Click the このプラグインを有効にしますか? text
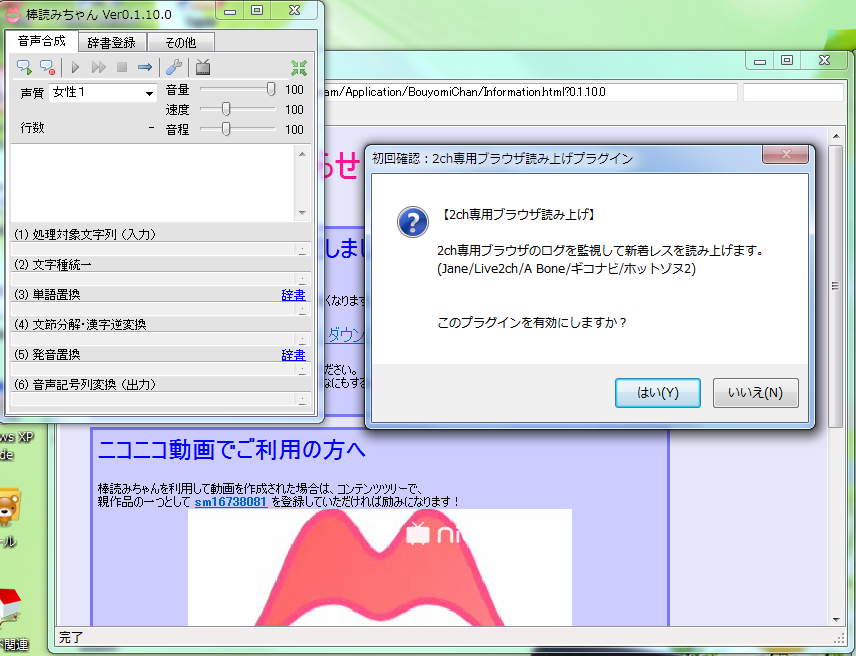Screen dimensions: 856x656 point(532,323)
